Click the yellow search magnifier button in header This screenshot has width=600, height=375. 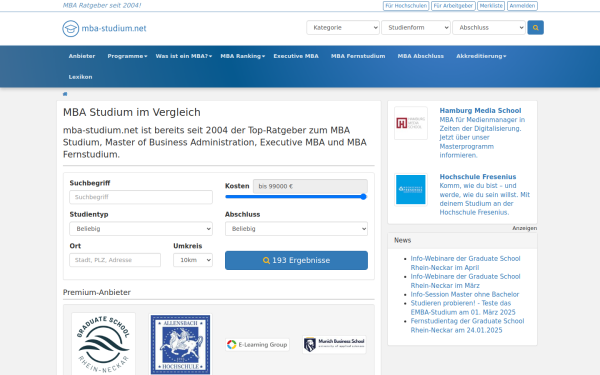[x=535, y=28]
